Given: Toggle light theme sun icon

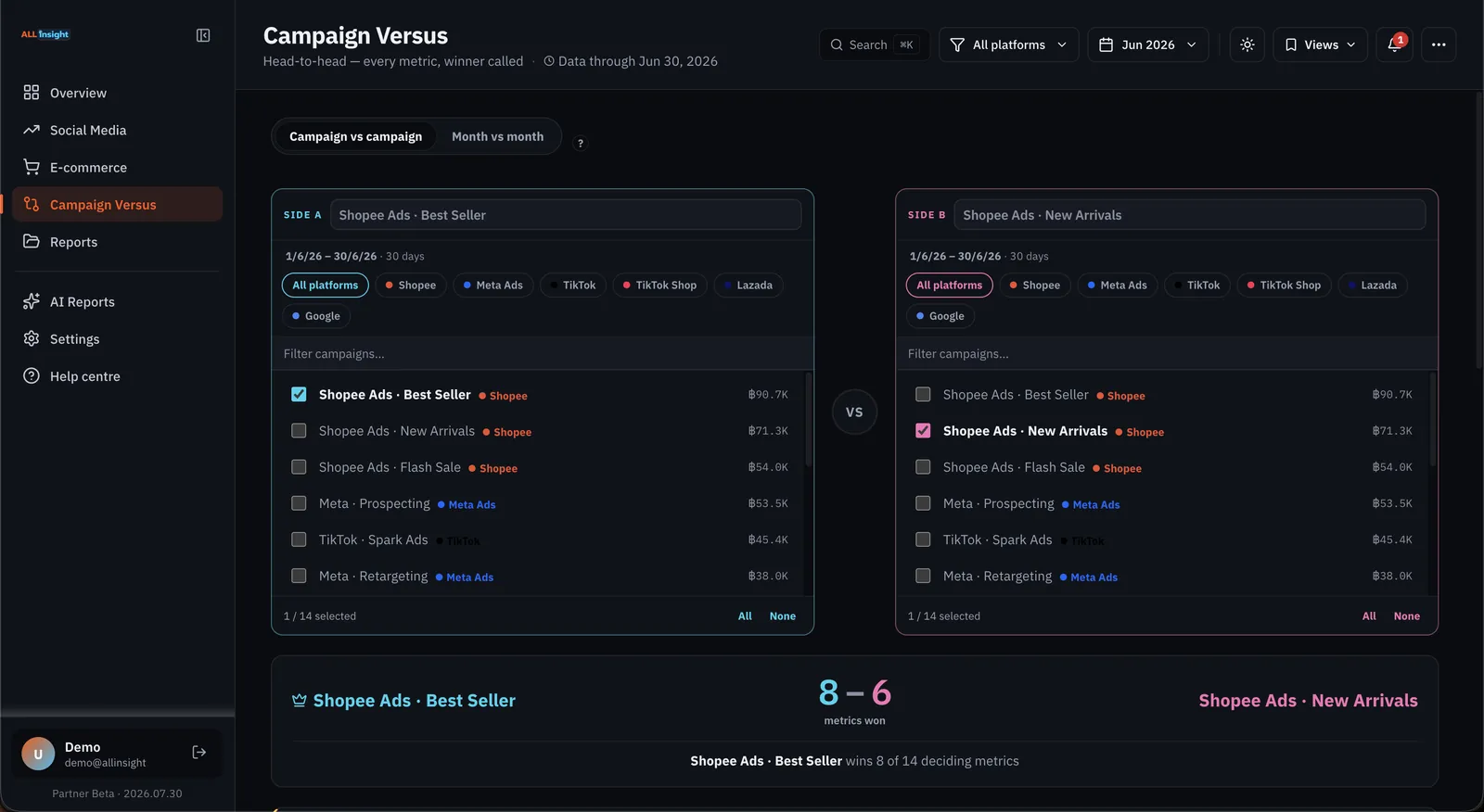Looking at the screenshot, I should pos(1247,44).
